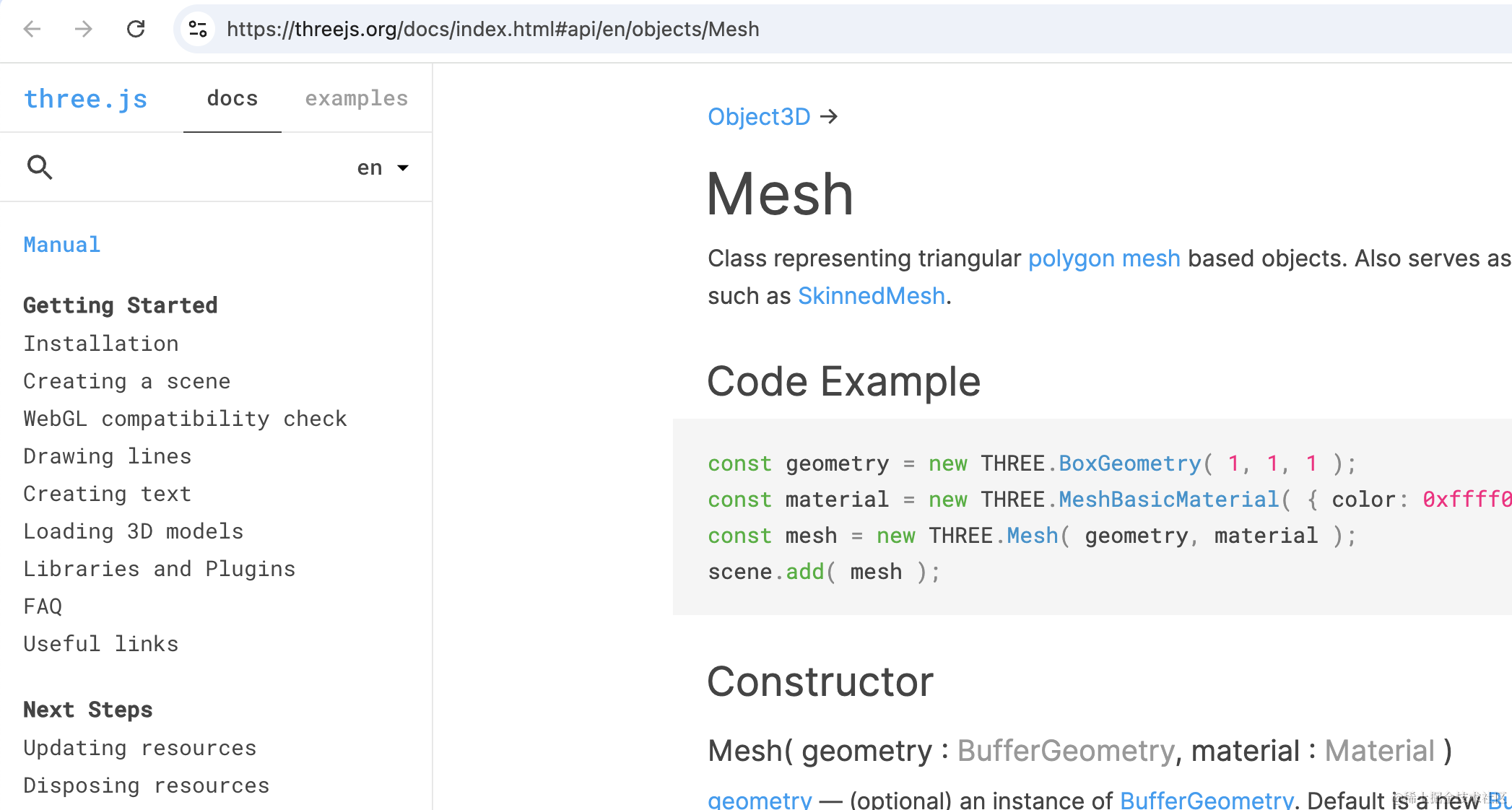Open Loading 3D models page

[x=134, y=531]
